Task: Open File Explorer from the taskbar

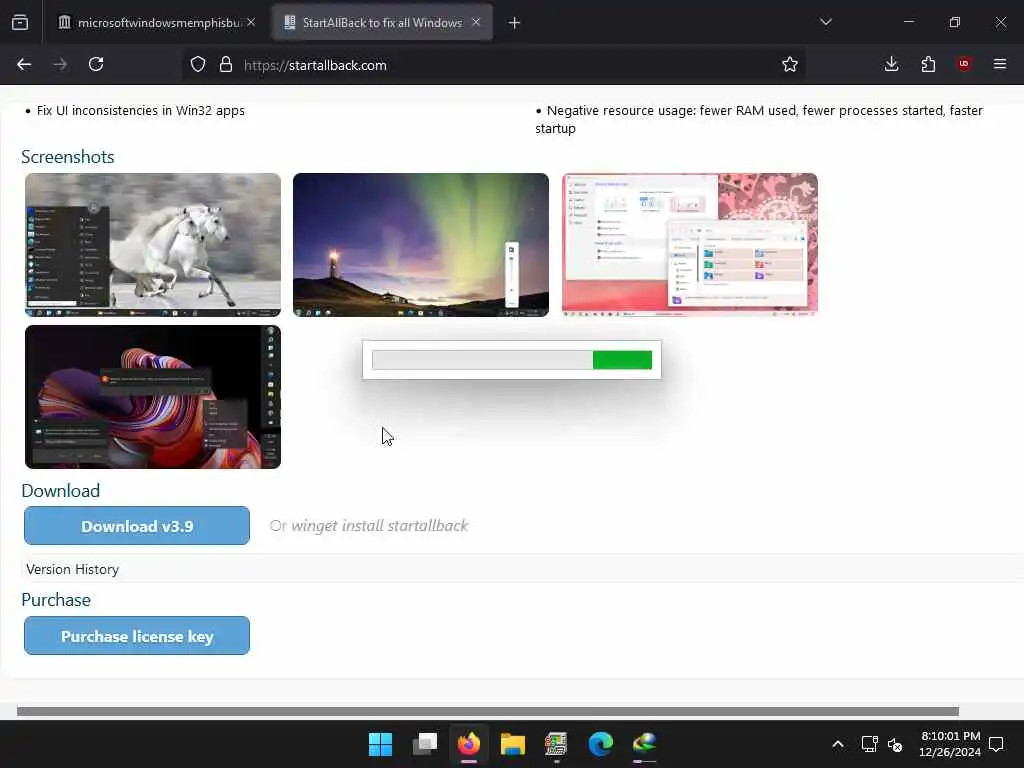Action: tap(513, 744)
